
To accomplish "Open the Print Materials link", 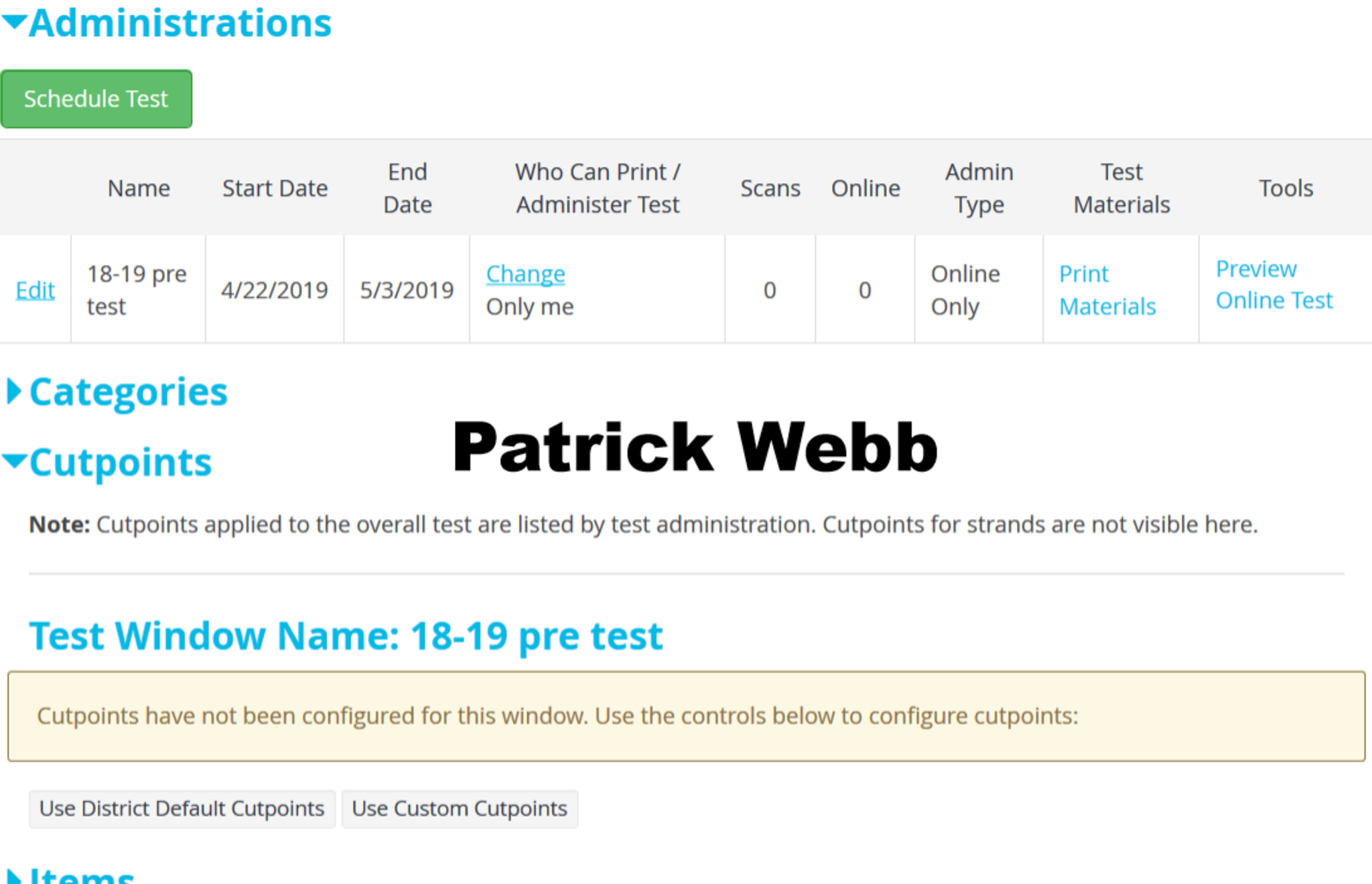I will 1107,290.
